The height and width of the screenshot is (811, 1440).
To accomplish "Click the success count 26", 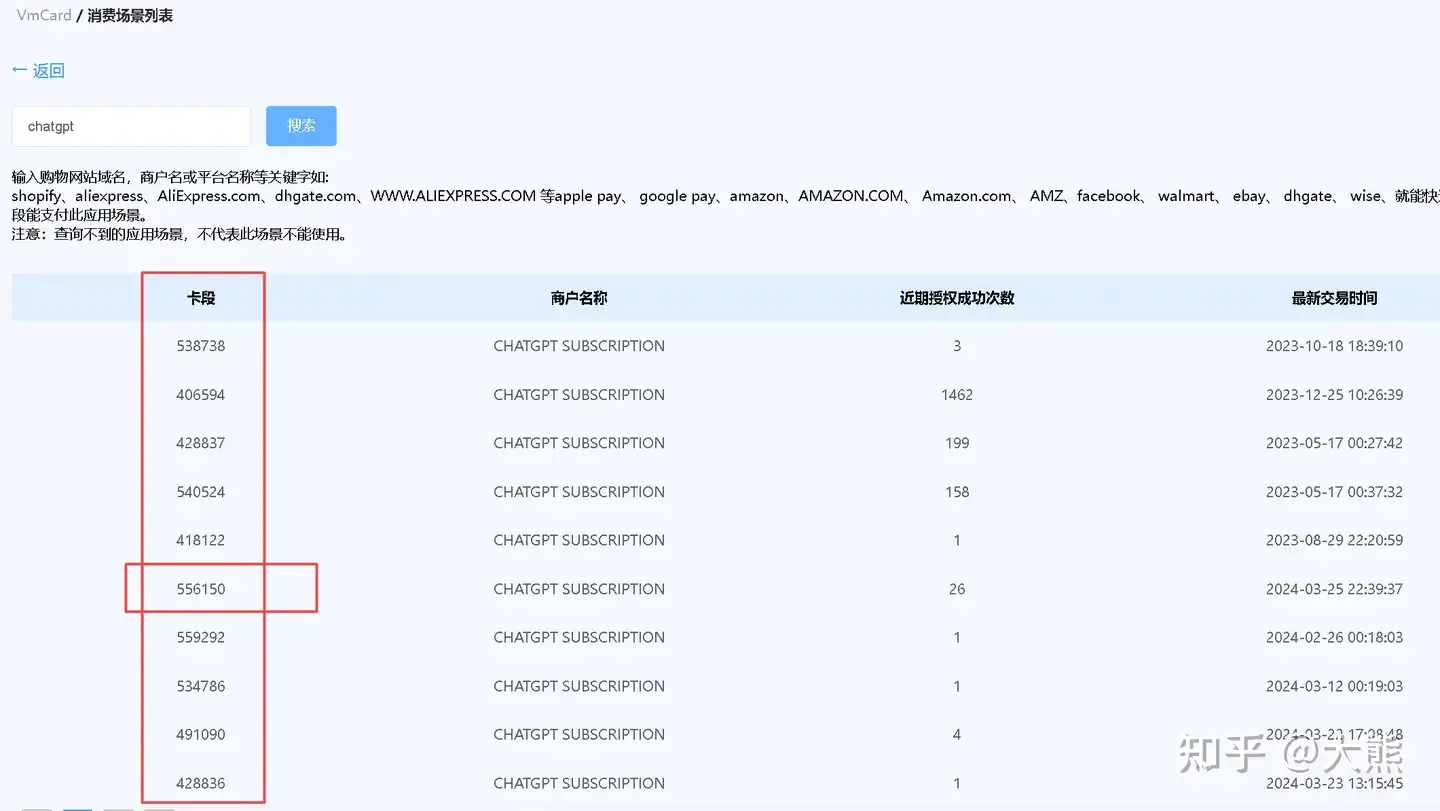I will pos(957,589).
